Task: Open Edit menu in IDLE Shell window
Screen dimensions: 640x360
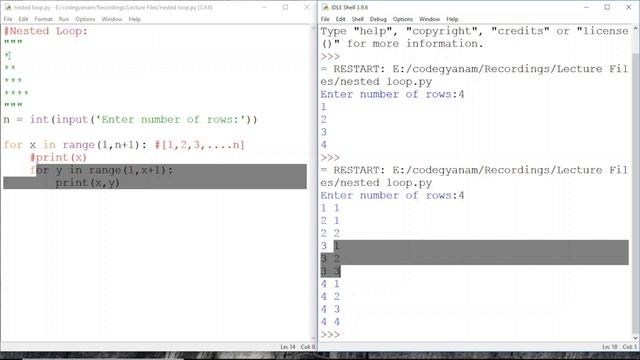Action: point(340,19)
